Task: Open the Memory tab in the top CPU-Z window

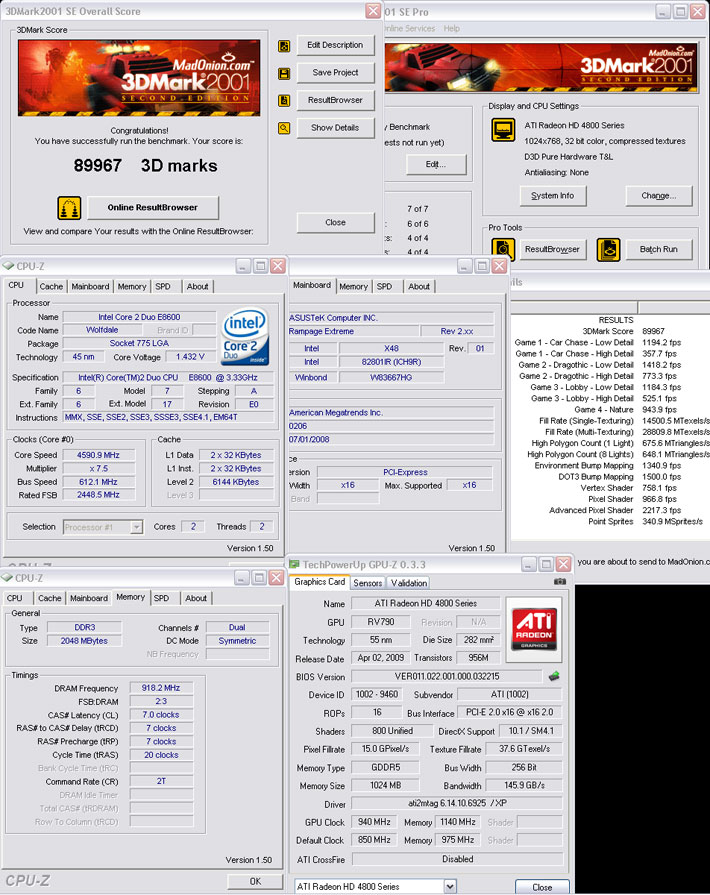Action: [132, 287]
